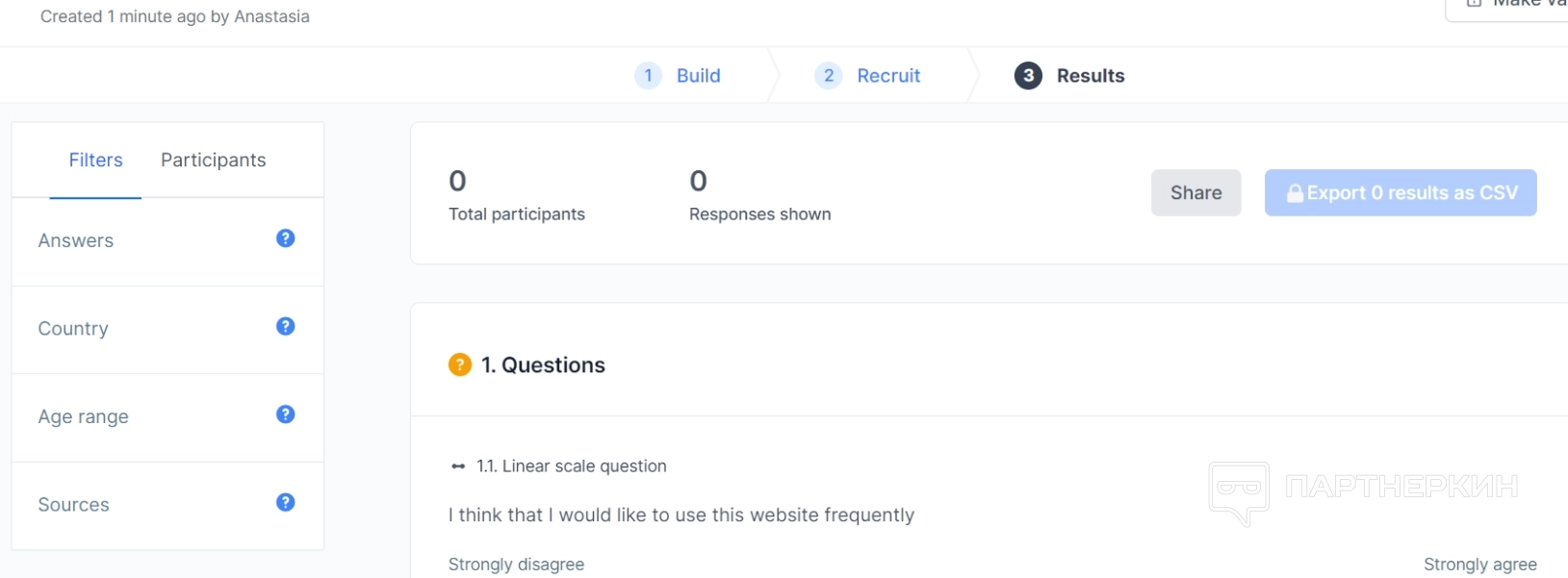
Task: Click the step 2 number badge
Action: click(828, 76)
